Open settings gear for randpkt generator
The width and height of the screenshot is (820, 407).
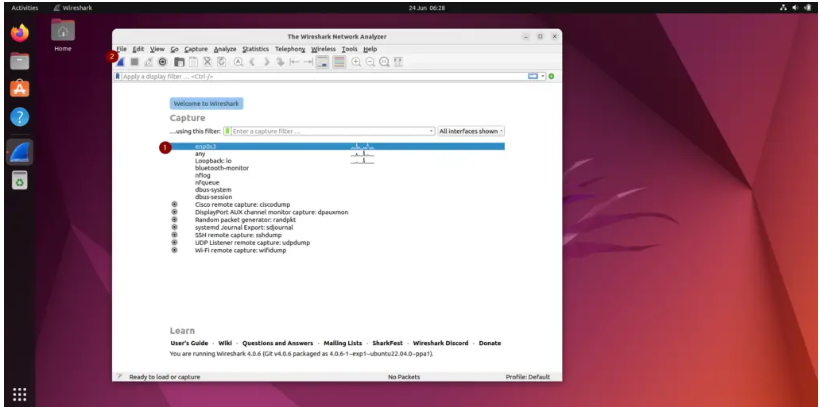tap(175, 220)
